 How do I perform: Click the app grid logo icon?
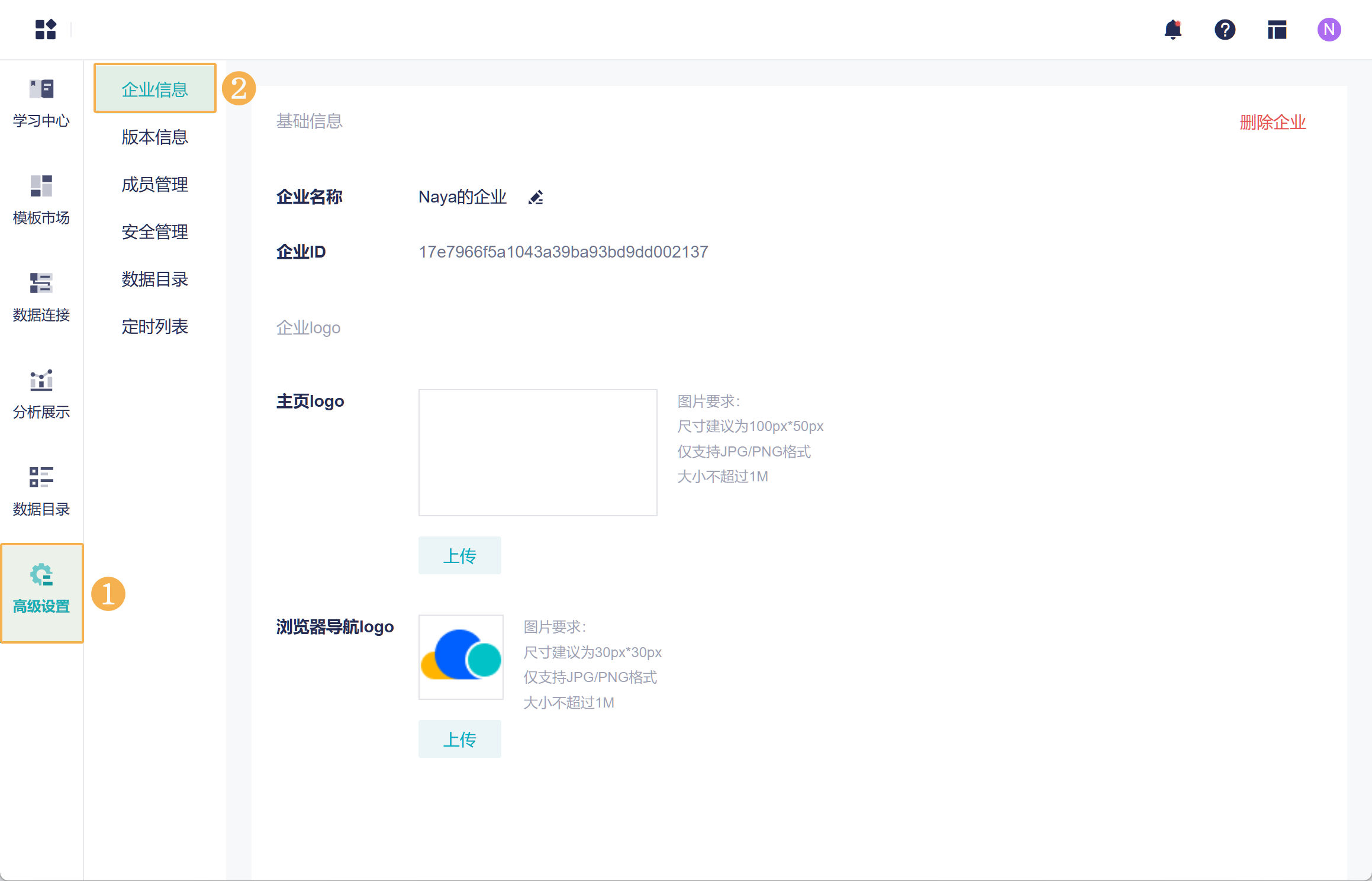46,29
